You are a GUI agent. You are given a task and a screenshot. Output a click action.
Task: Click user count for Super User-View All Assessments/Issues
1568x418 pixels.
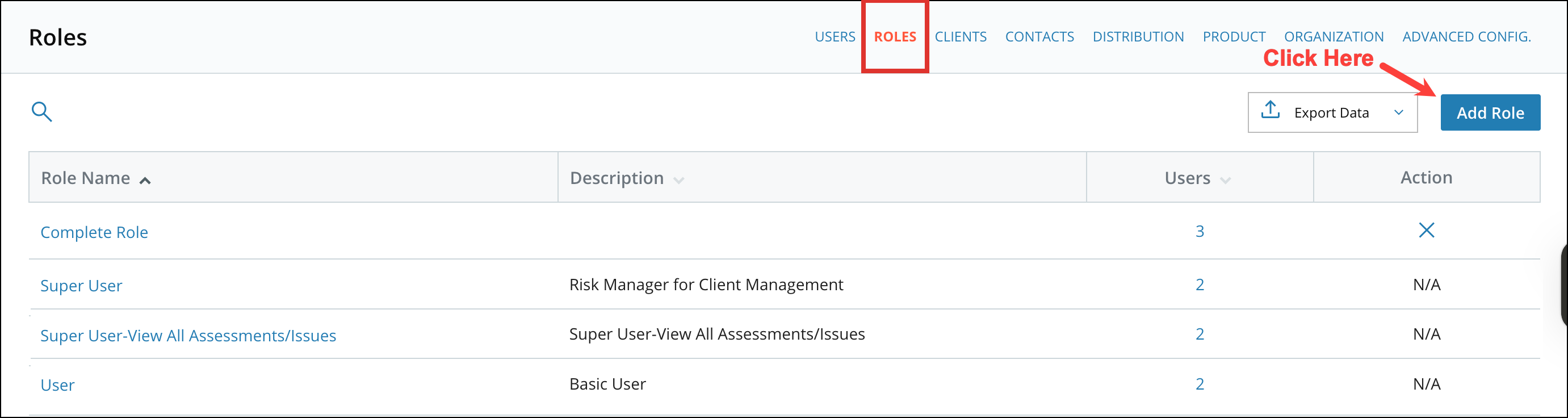click(x=1200, y=334)
